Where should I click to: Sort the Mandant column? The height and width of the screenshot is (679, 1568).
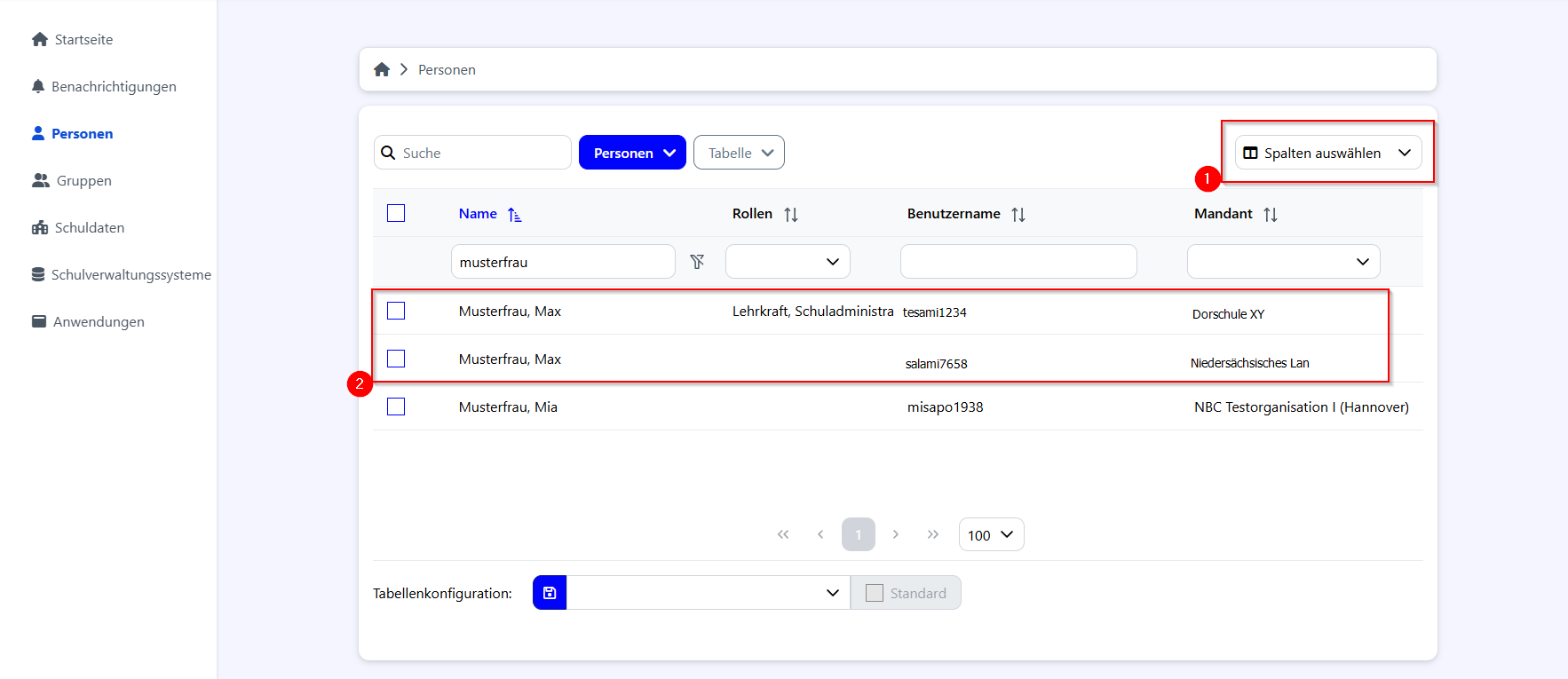pyautogui.click(x=1271, y=215)
